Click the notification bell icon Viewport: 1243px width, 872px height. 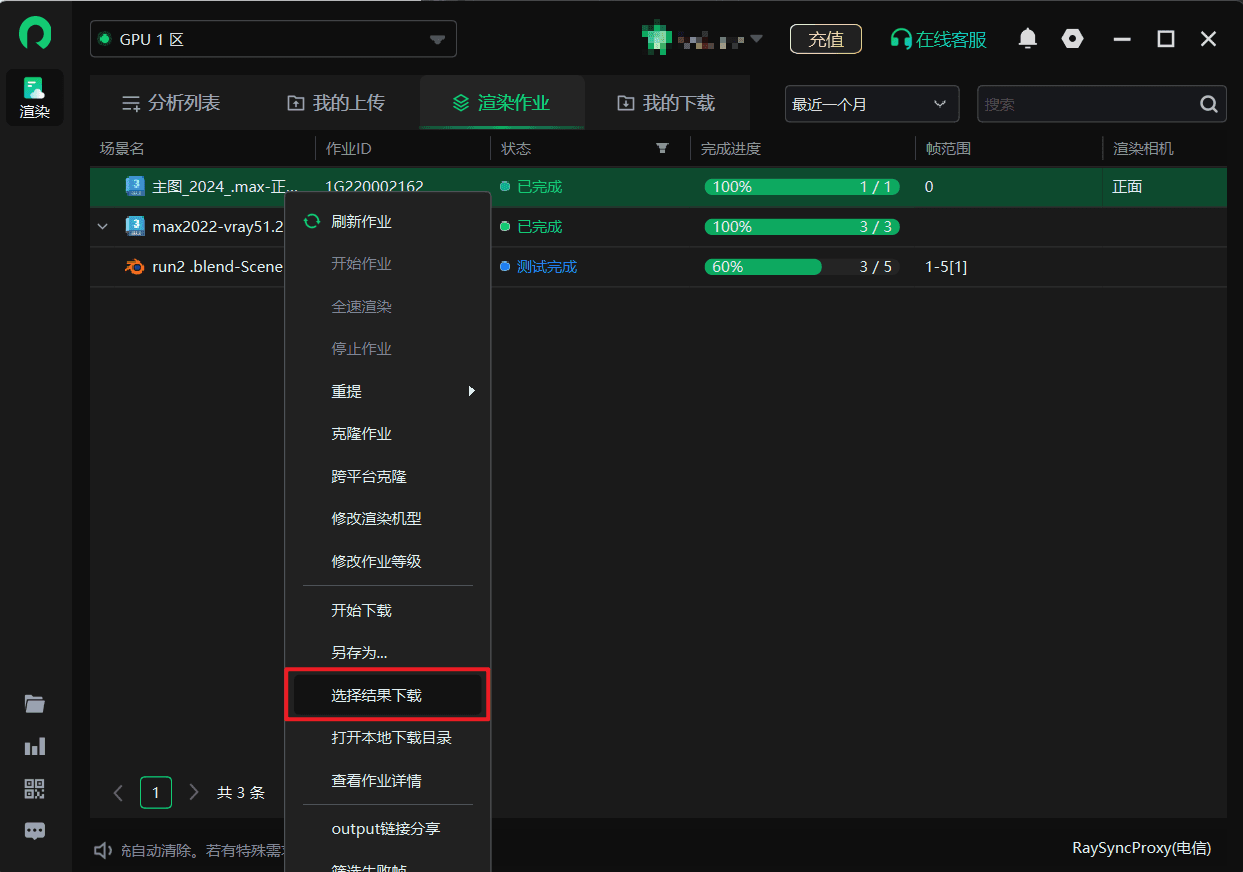pyautogui.click(x=1029, y=38)
